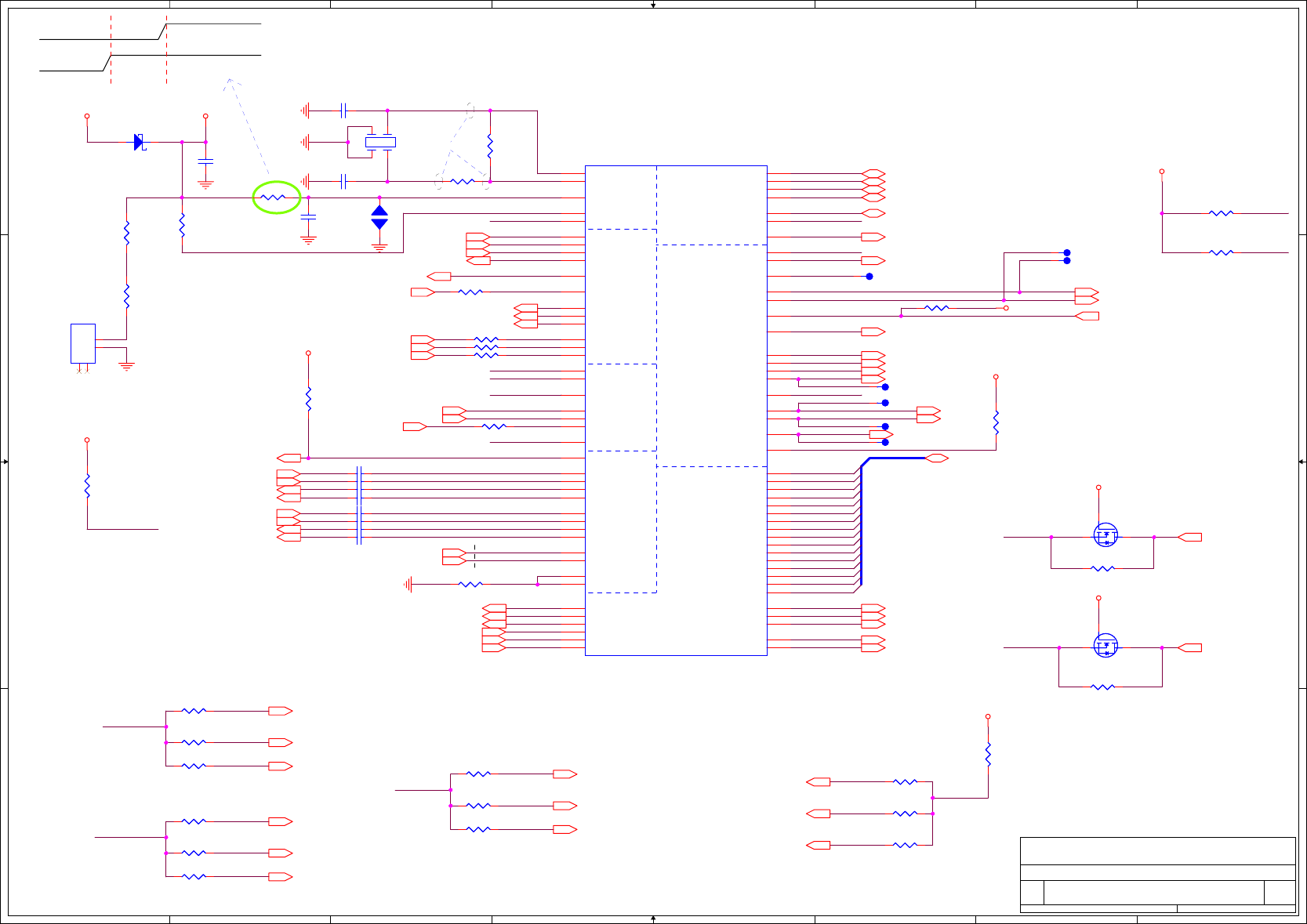This screenshot has width=1307, height=924.
Task: Select the crystal oscillator symbol
Action: (x=380, y=142)
